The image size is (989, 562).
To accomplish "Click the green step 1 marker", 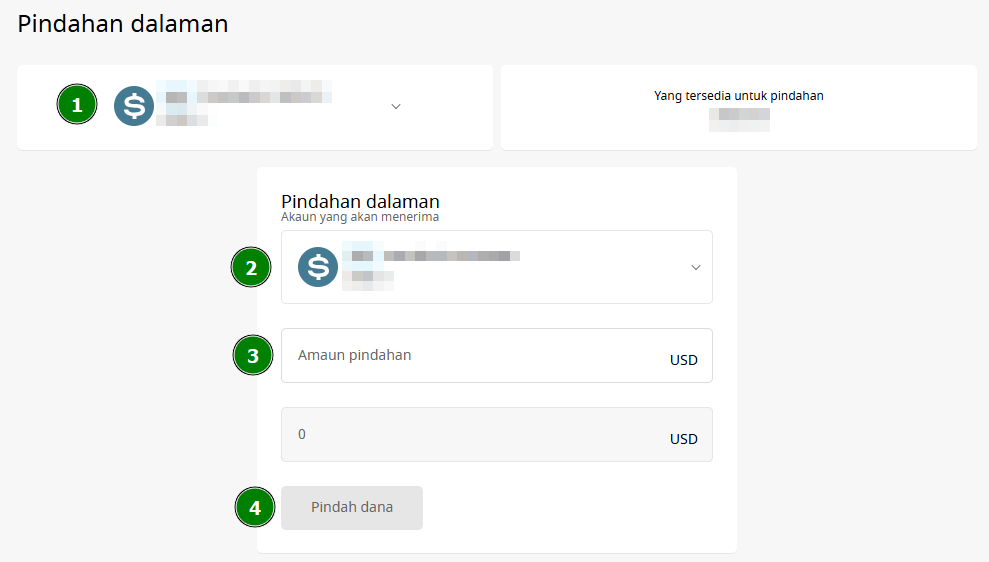I will [x=77, y=104].
